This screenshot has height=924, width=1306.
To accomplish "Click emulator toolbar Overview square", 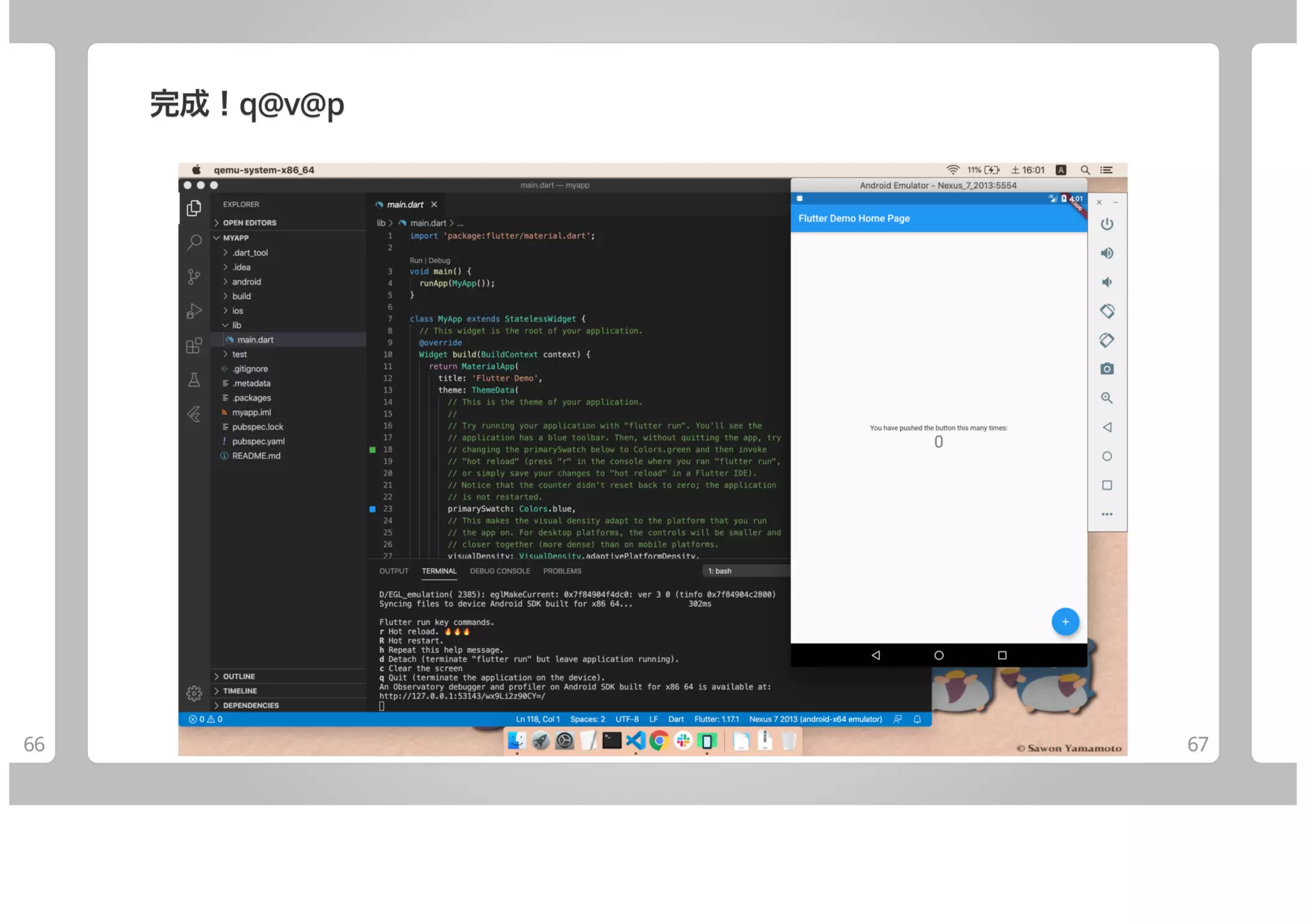I will 1107,485.
